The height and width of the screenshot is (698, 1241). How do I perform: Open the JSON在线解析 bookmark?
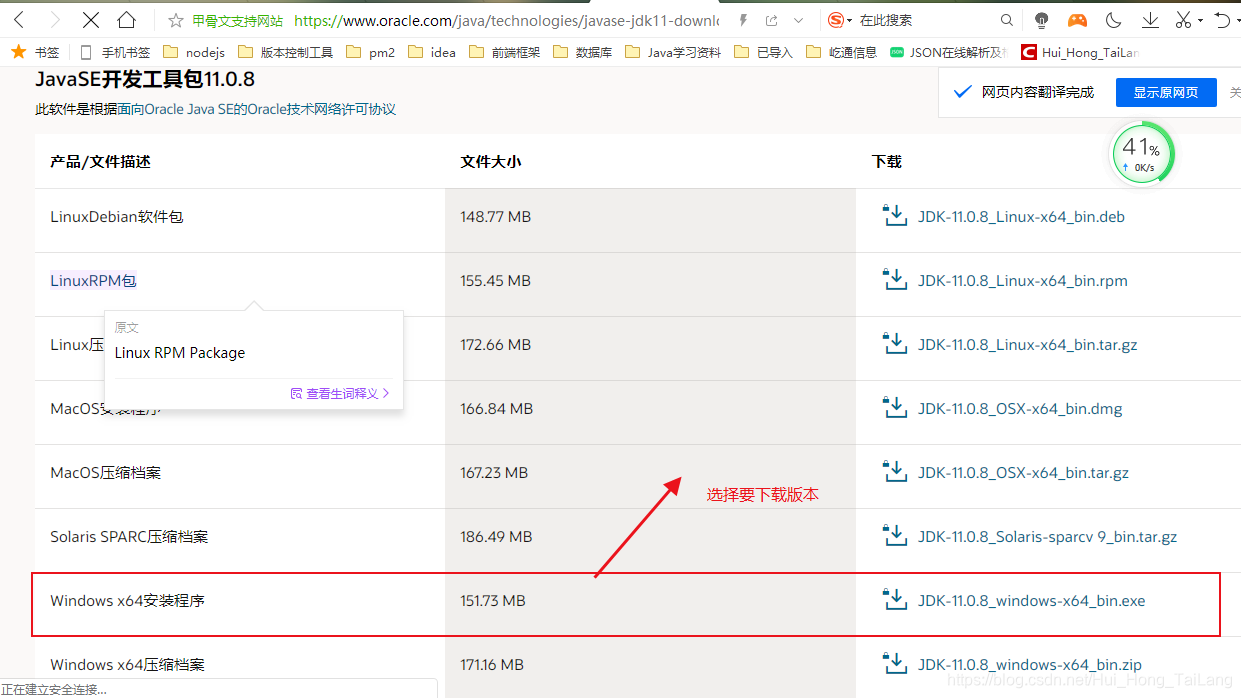click(x=949, y=52)
